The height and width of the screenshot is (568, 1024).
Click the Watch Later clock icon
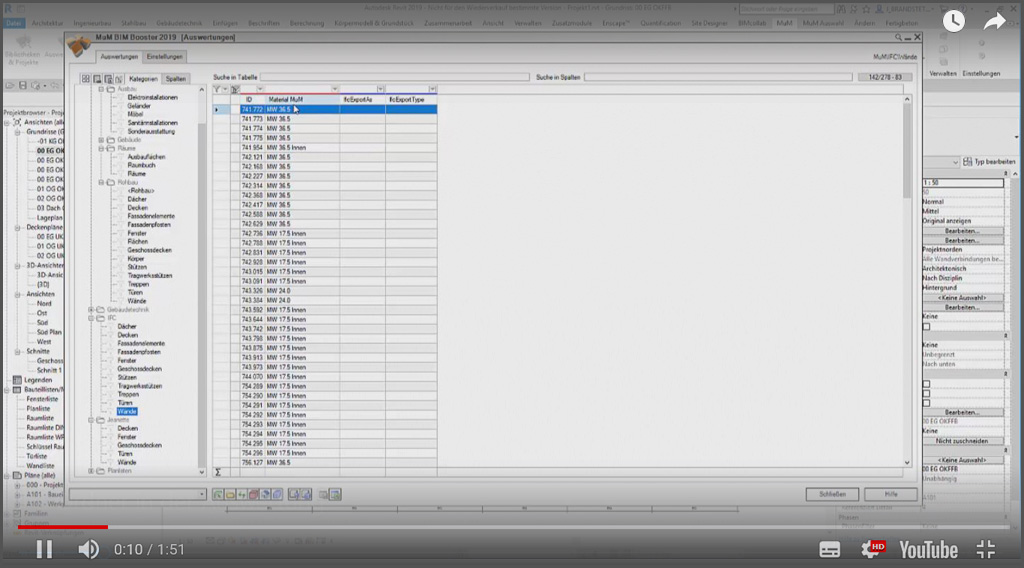coord(954,21)
